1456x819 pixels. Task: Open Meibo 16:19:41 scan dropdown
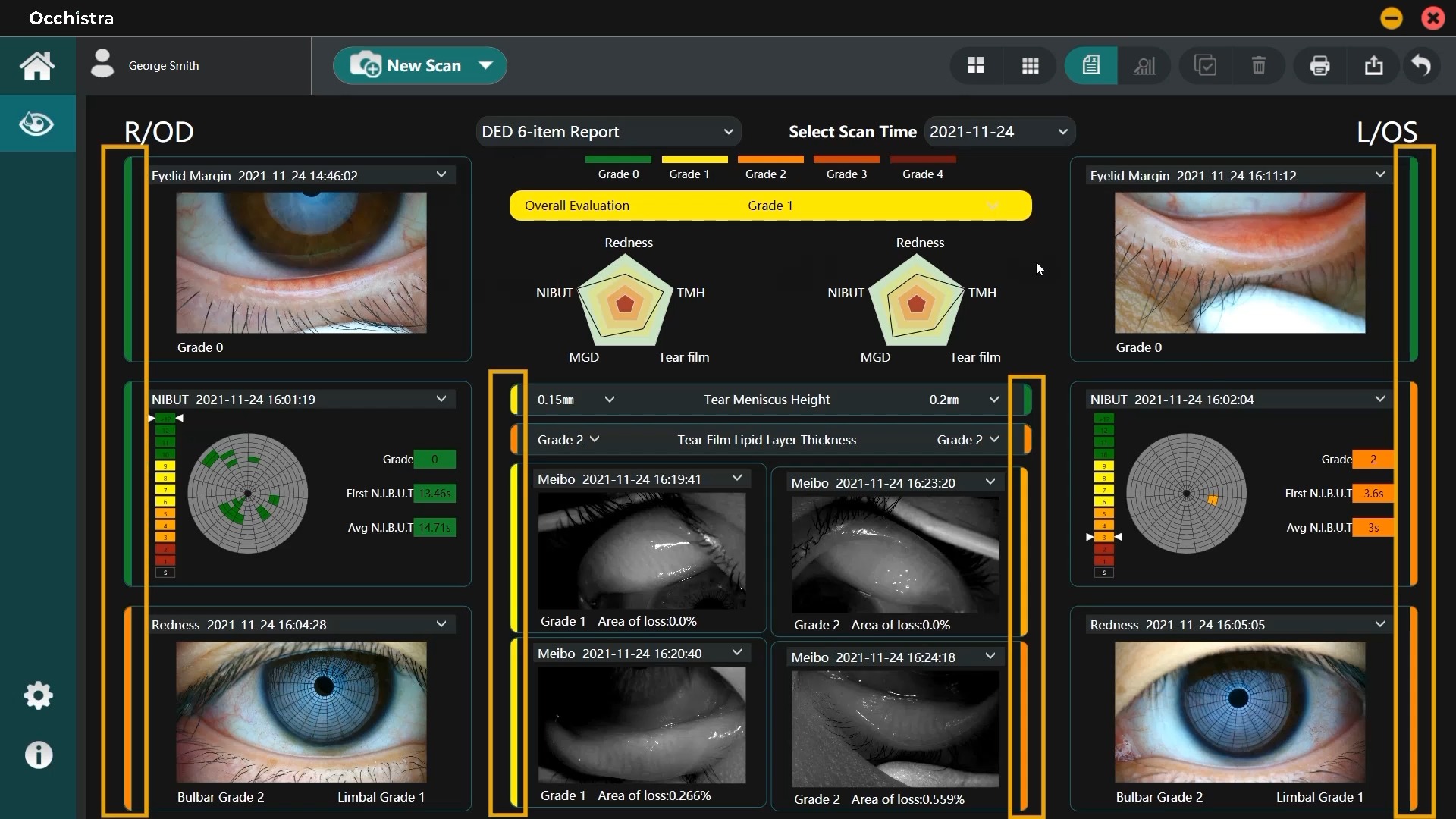[737, 478]
